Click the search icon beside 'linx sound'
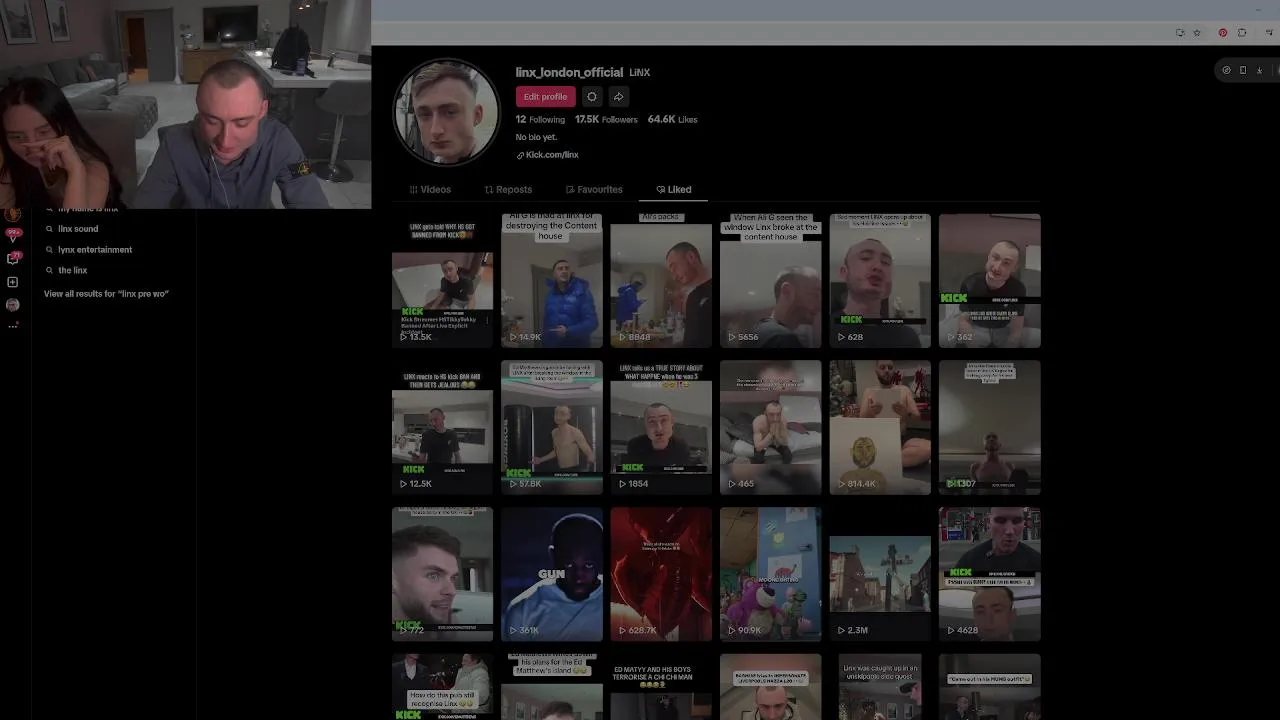Viewport: 1280px width, 720px height. [x=49, y=229]
